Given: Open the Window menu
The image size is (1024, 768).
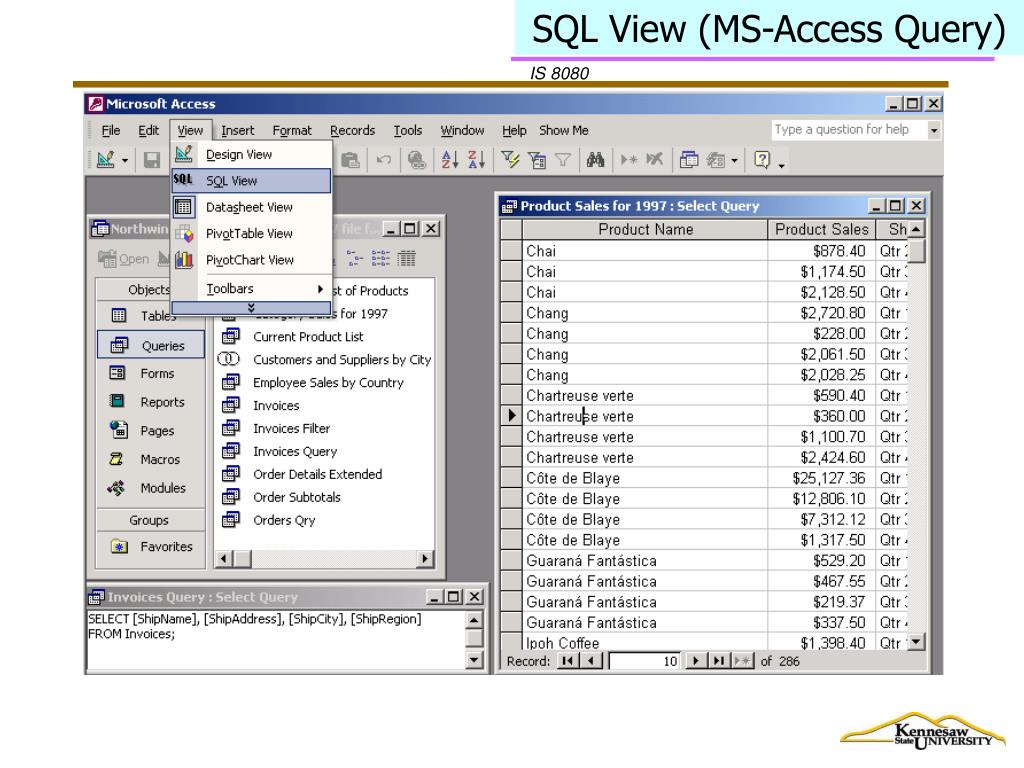Looking at the screenshot, I should [462, 131].
